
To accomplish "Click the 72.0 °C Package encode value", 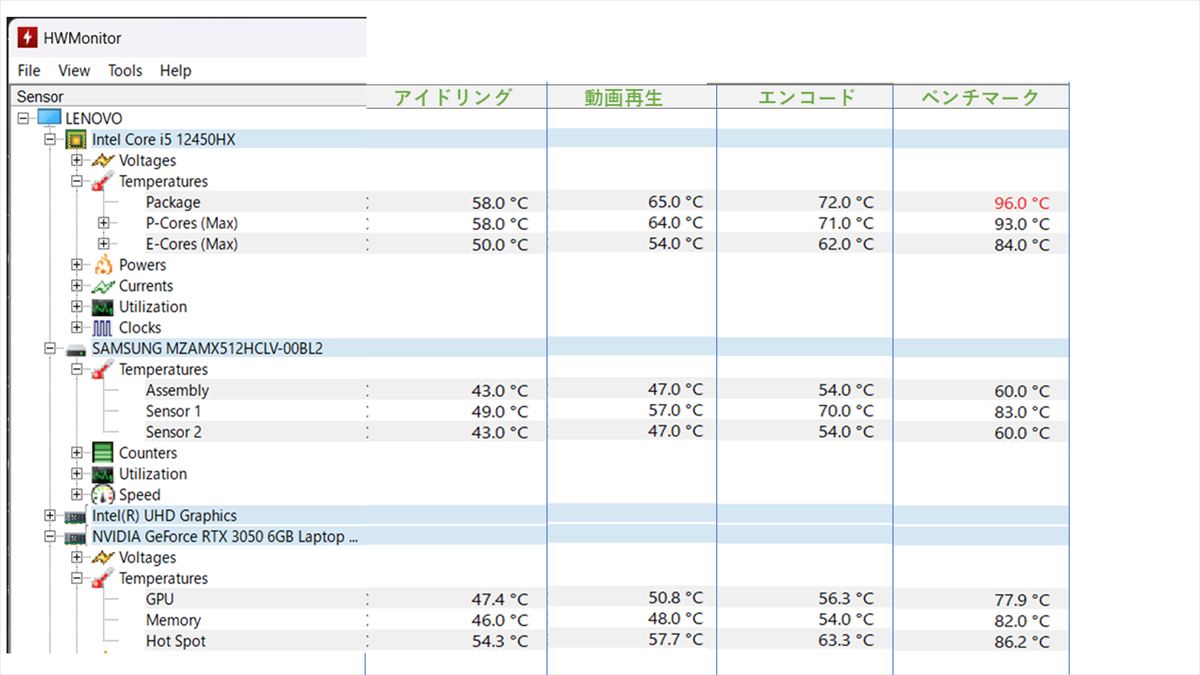I will 846,202.
